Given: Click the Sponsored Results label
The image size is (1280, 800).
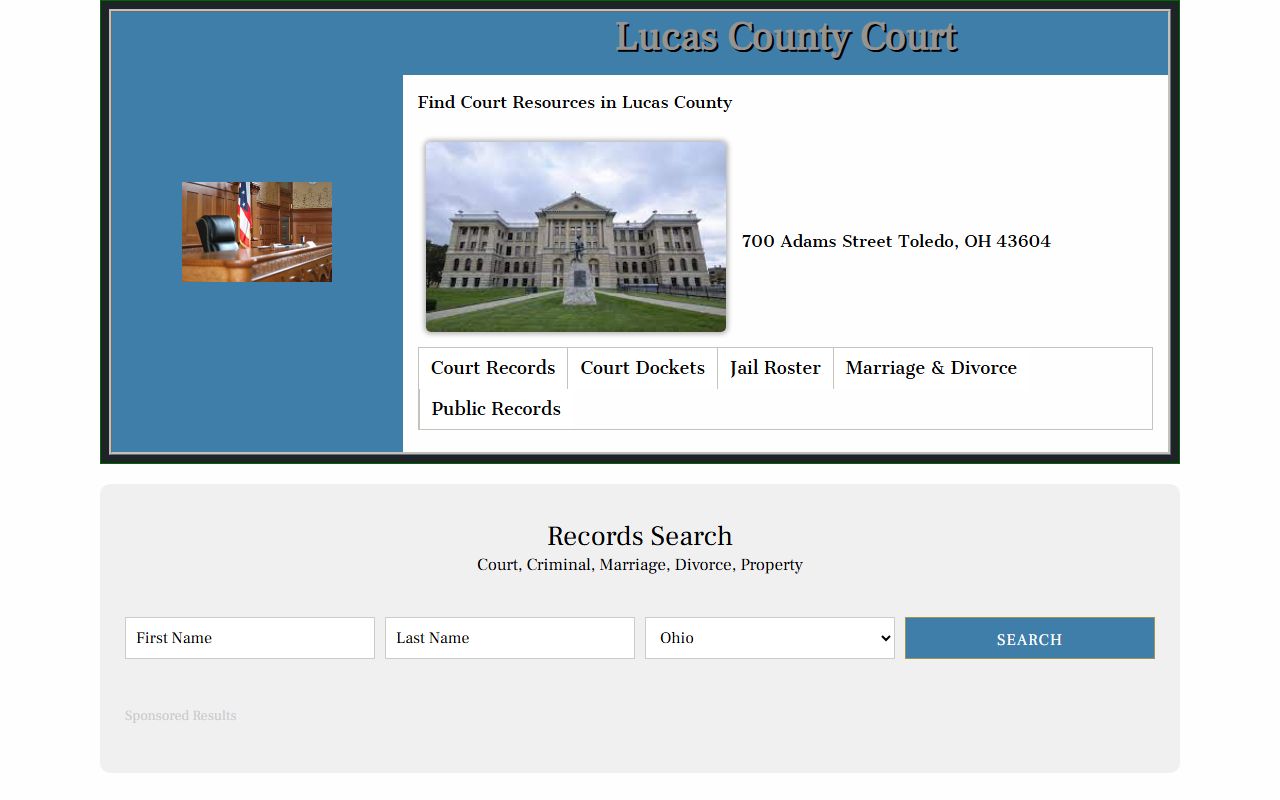Looking at the screenshot, I should pyautogui.click(x=181, y=716).
